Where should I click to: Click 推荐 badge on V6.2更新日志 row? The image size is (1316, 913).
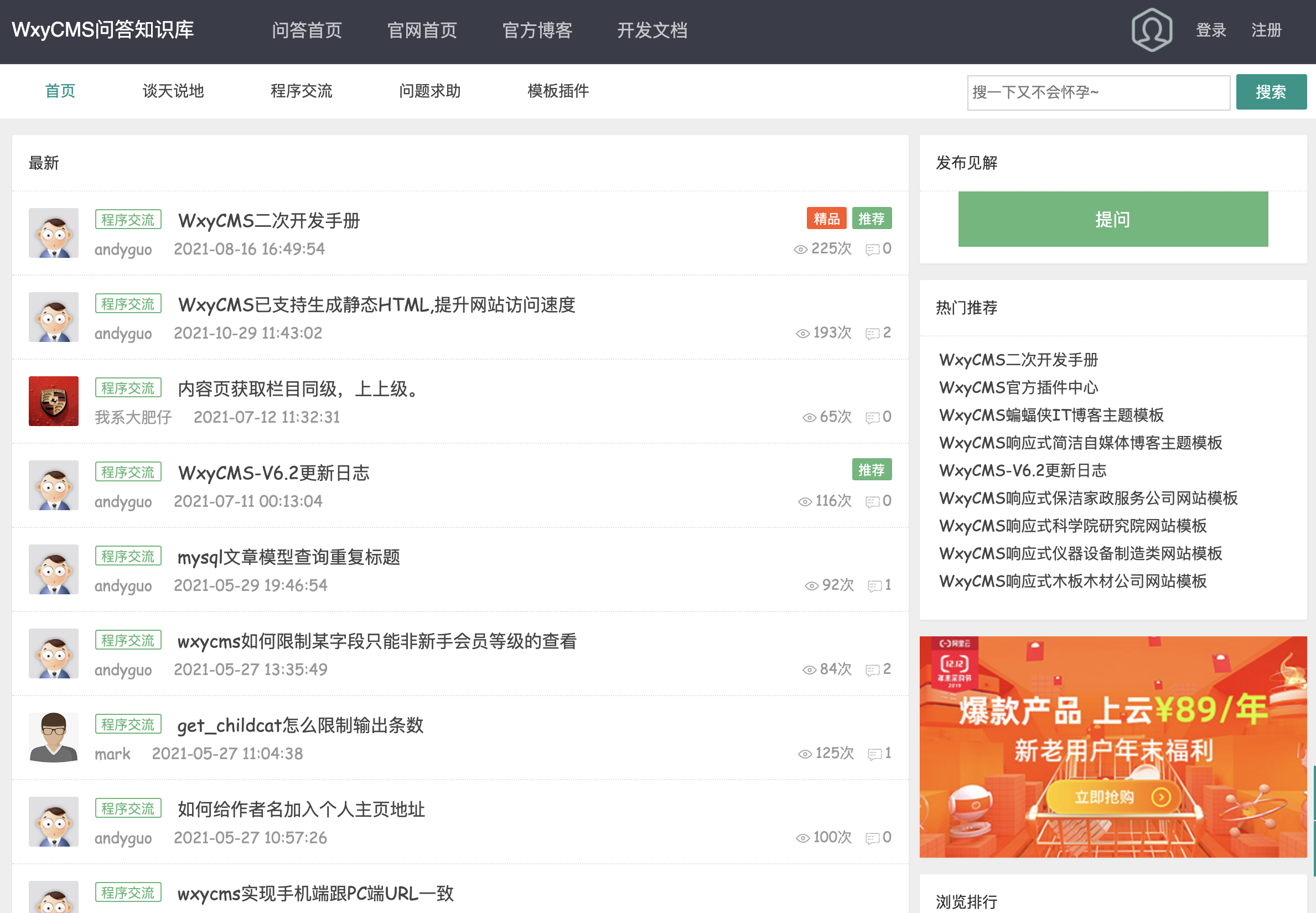[x=872, y=470]
